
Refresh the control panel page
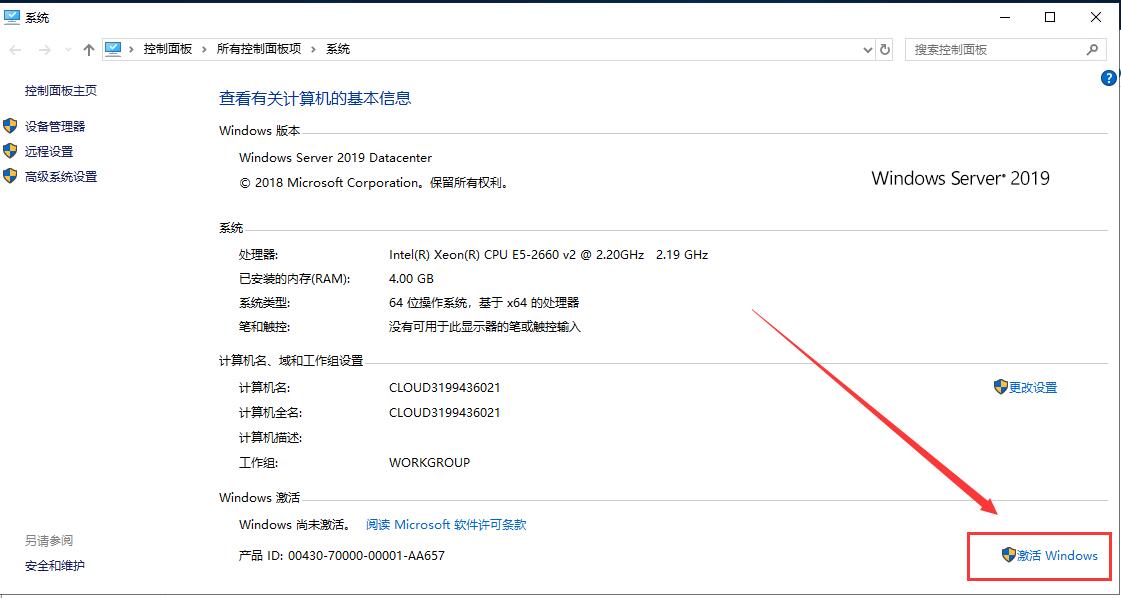[x=885, y=50]
